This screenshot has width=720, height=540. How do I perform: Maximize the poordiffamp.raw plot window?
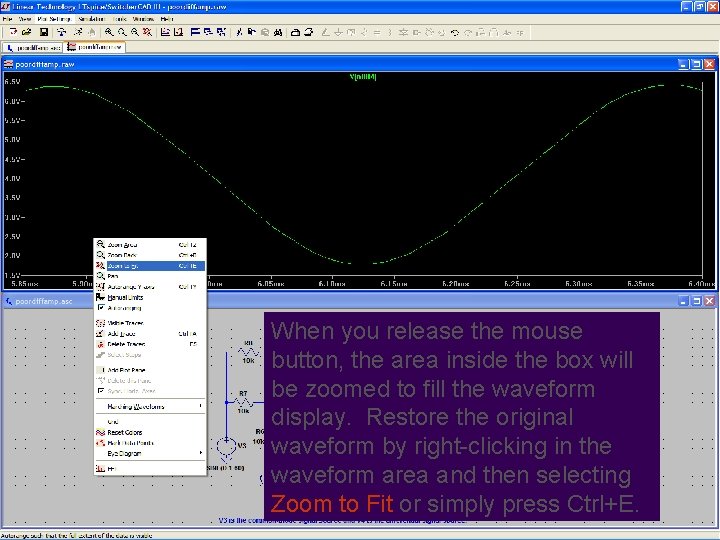click(x=696, y=65)
